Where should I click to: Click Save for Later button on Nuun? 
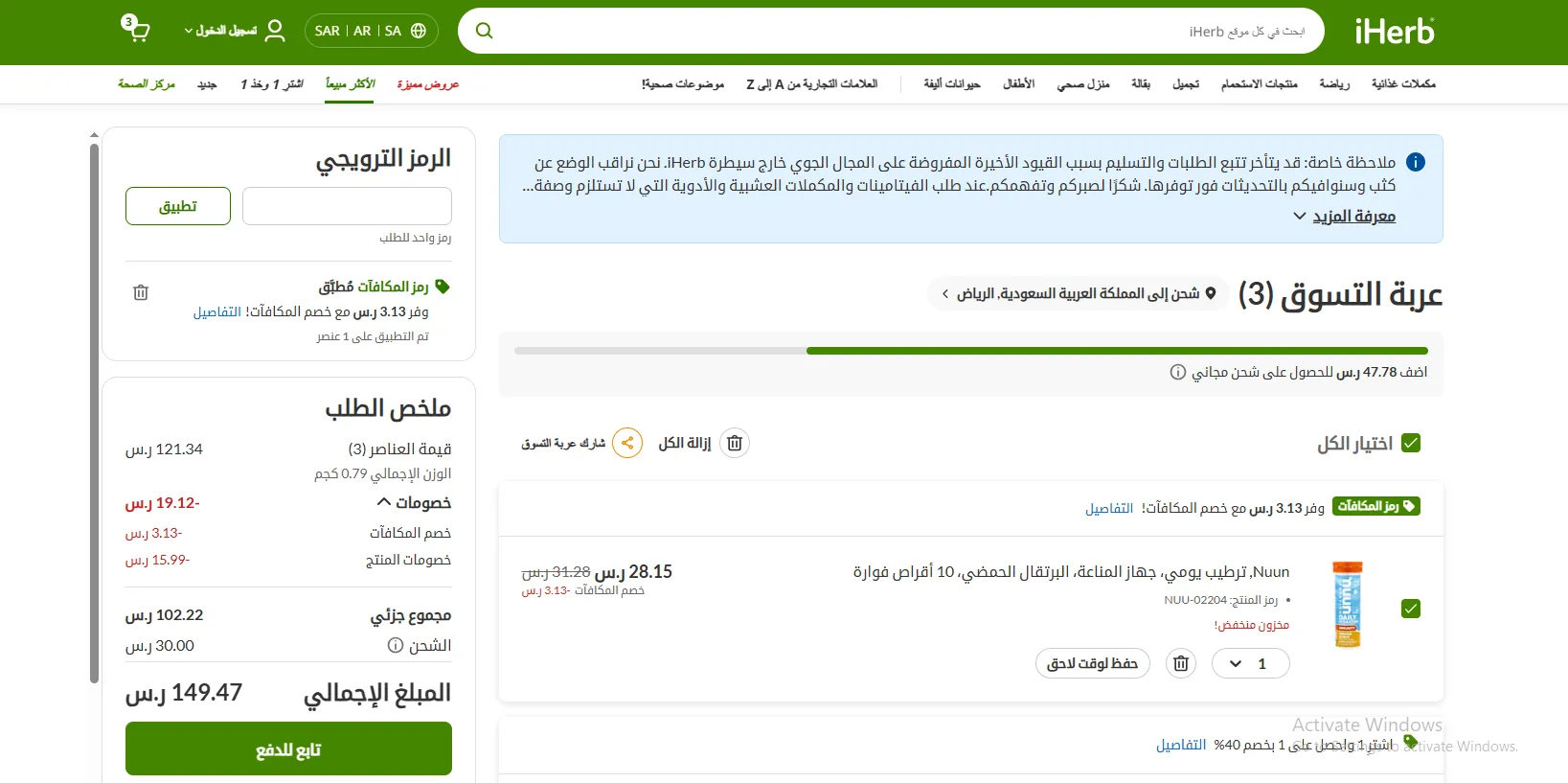[1093, 663]
